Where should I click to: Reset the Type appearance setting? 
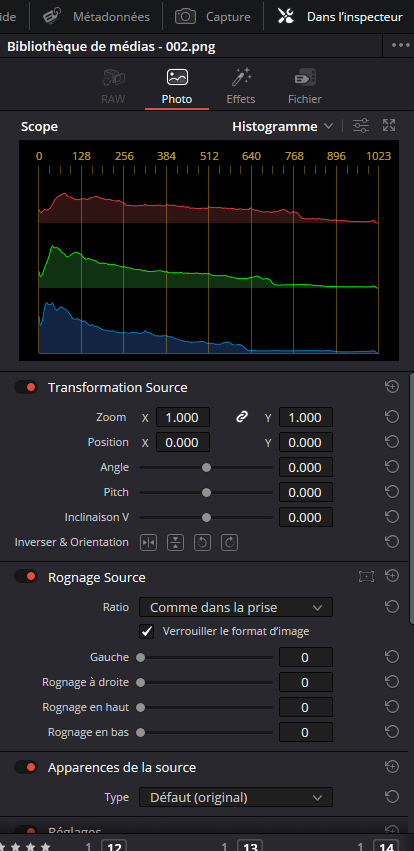point(392,796)
